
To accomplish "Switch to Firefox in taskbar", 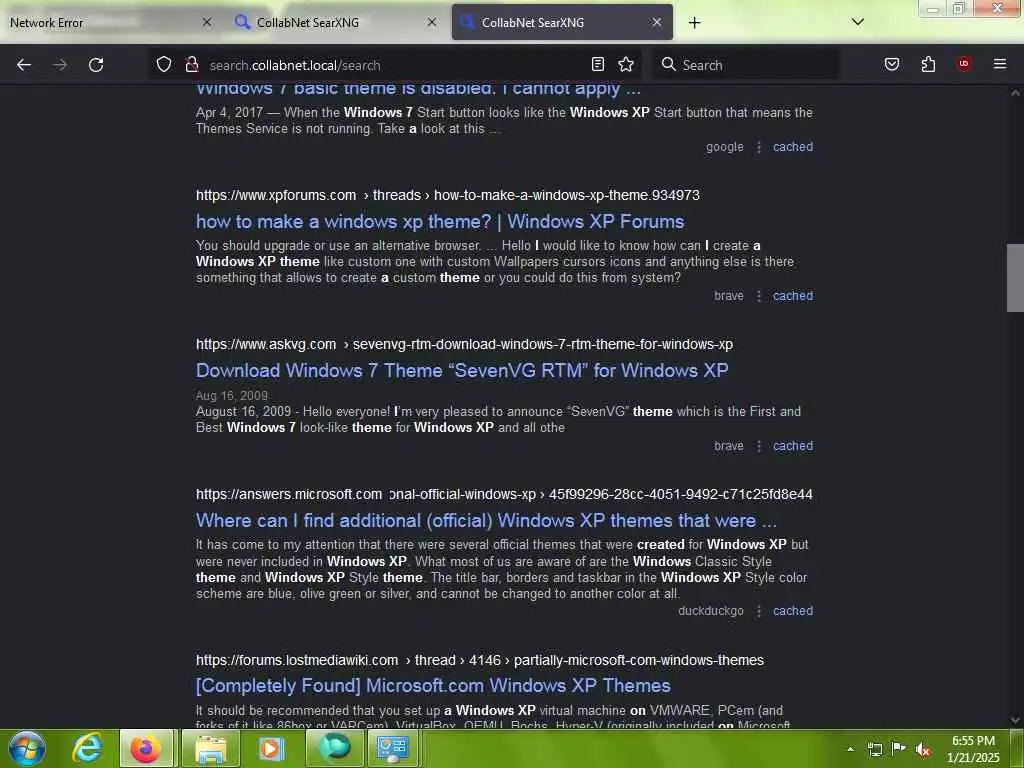I will [x=146, y=748].
